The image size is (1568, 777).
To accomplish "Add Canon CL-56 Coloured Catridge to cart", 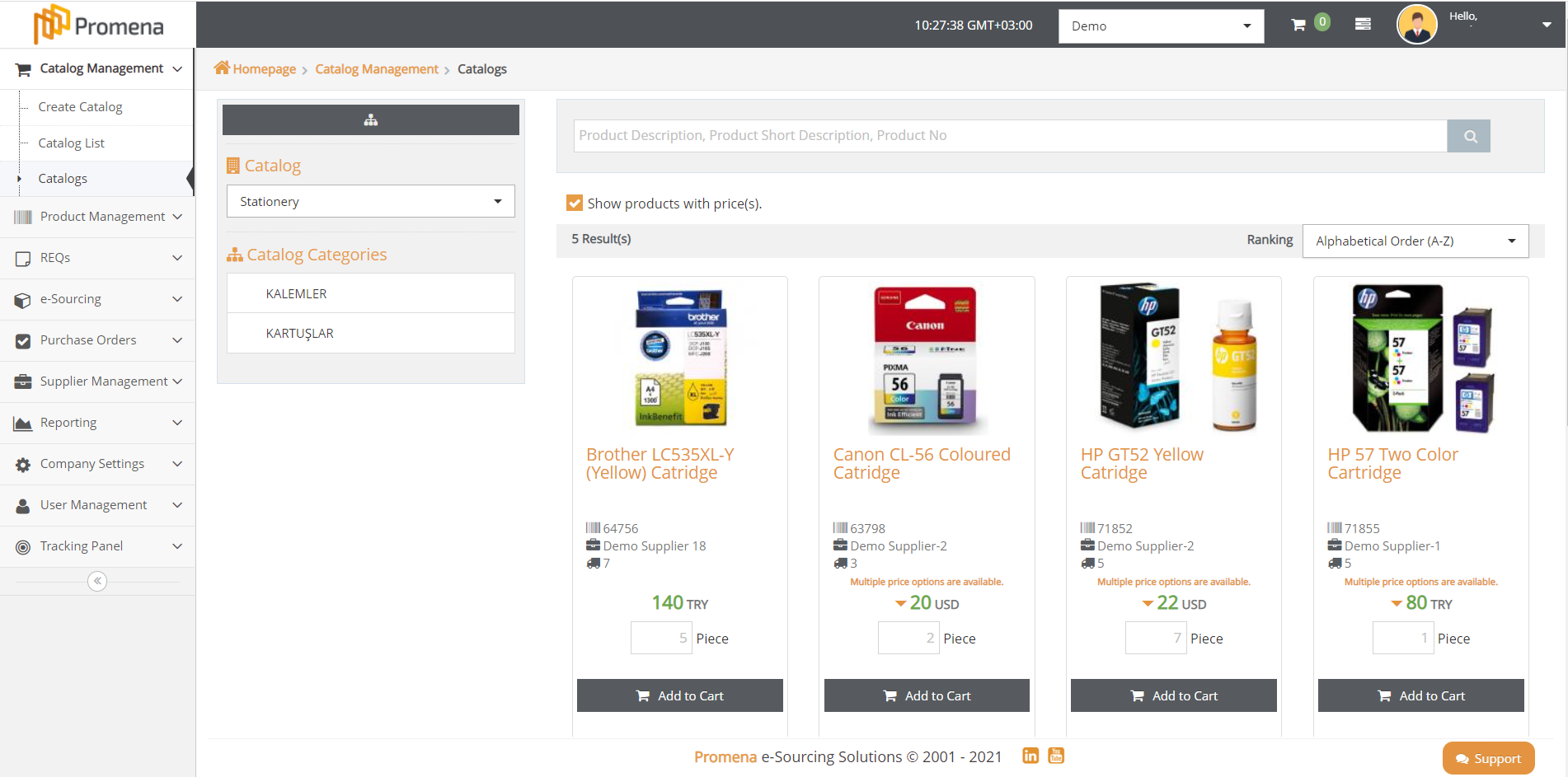I will point(927,695).
